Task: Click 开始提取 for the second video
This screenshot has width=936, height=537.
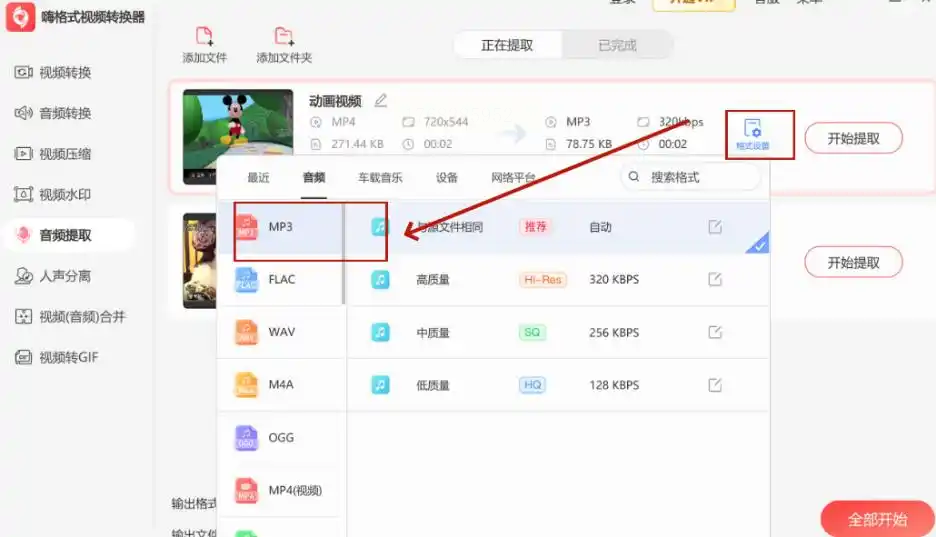Action: point(854,263)
